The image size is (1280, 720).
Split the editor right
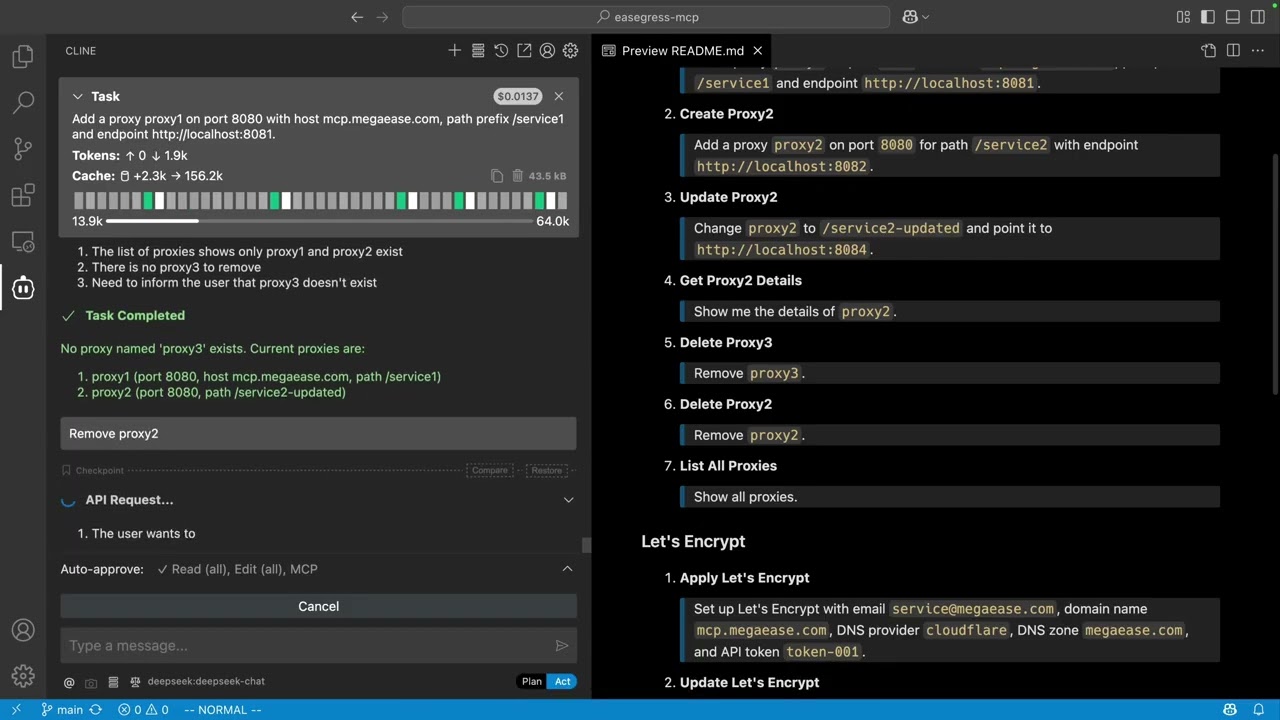click(x=1233, y=51)
